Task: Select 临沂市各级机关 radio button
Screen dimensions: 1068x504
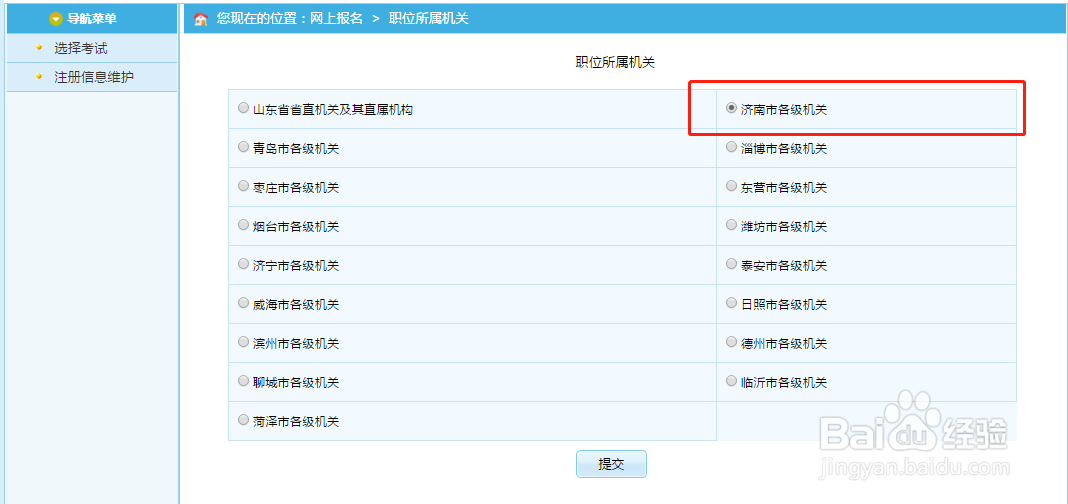Action: [x=732, y=380]
